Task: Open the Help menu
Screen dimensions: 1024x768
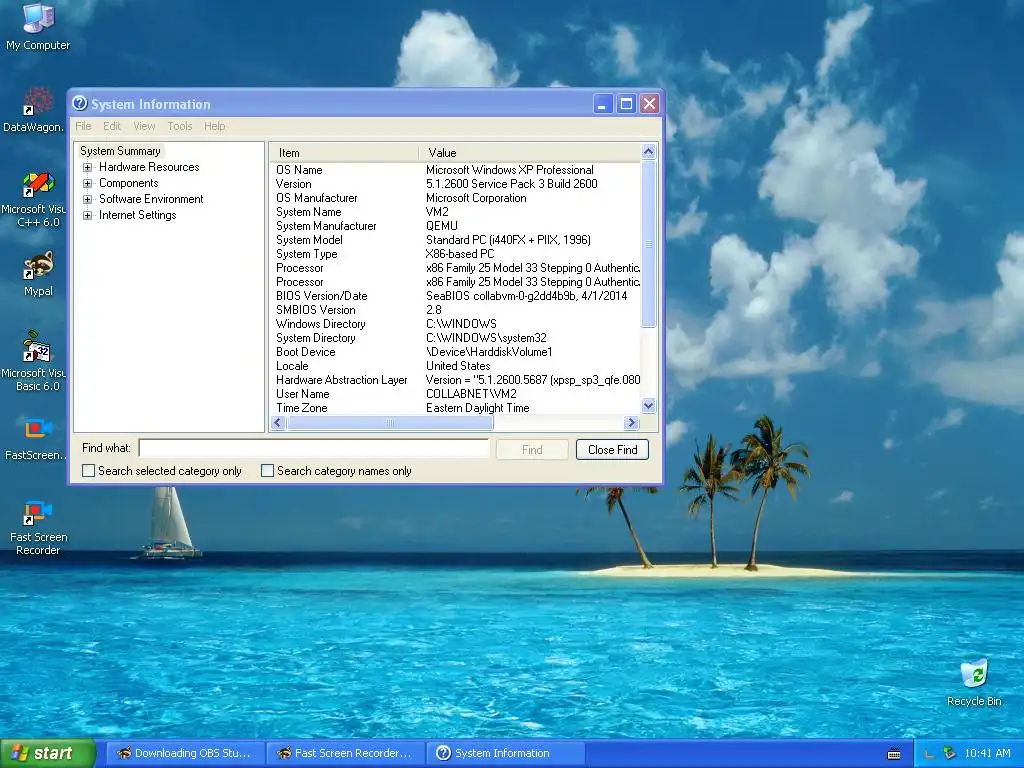Action: coord(214,126)
